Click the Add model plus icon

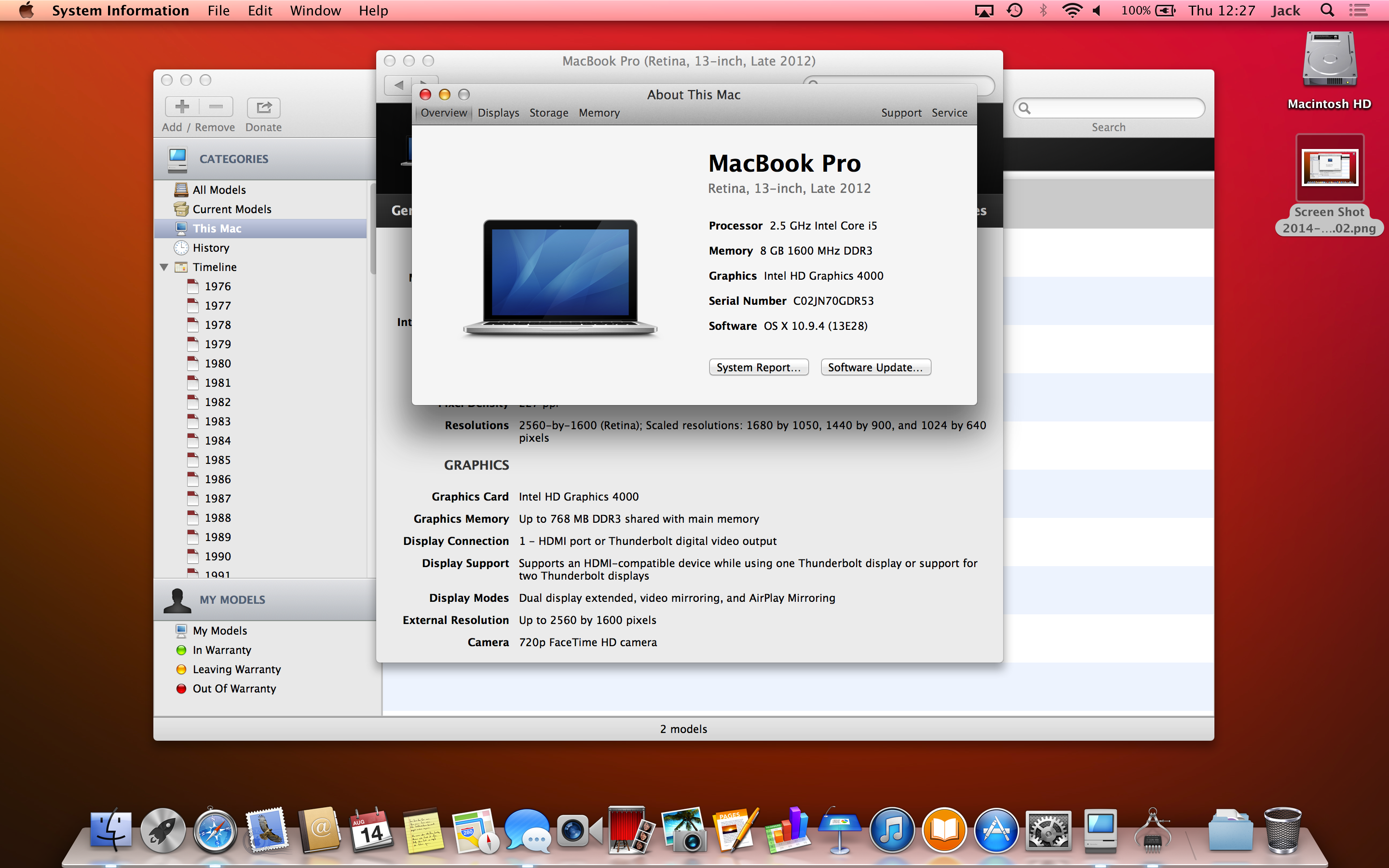point(182,107)
